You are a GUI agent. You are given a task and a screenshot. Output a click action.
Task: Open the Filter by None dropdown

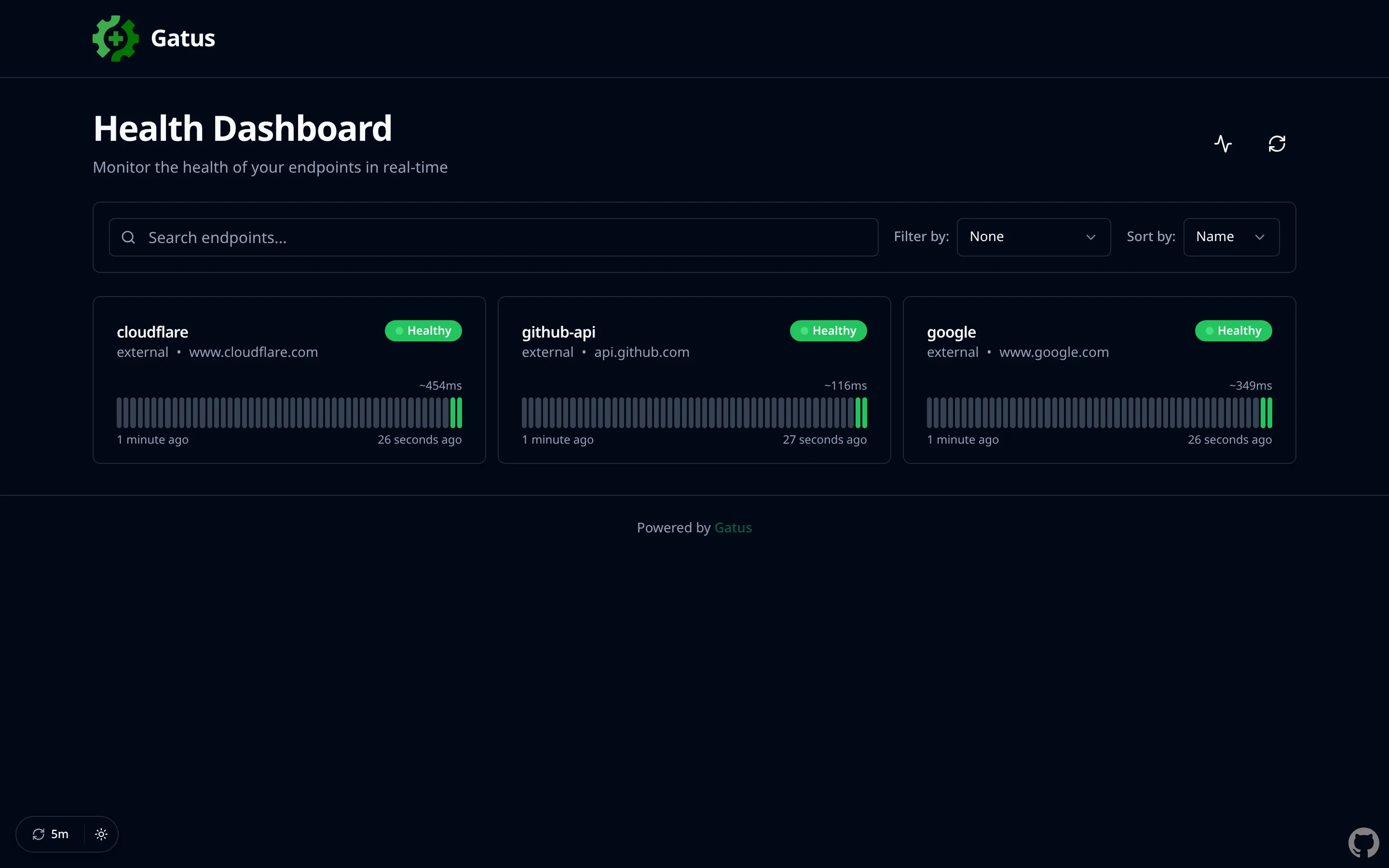tap(1033, 237)
